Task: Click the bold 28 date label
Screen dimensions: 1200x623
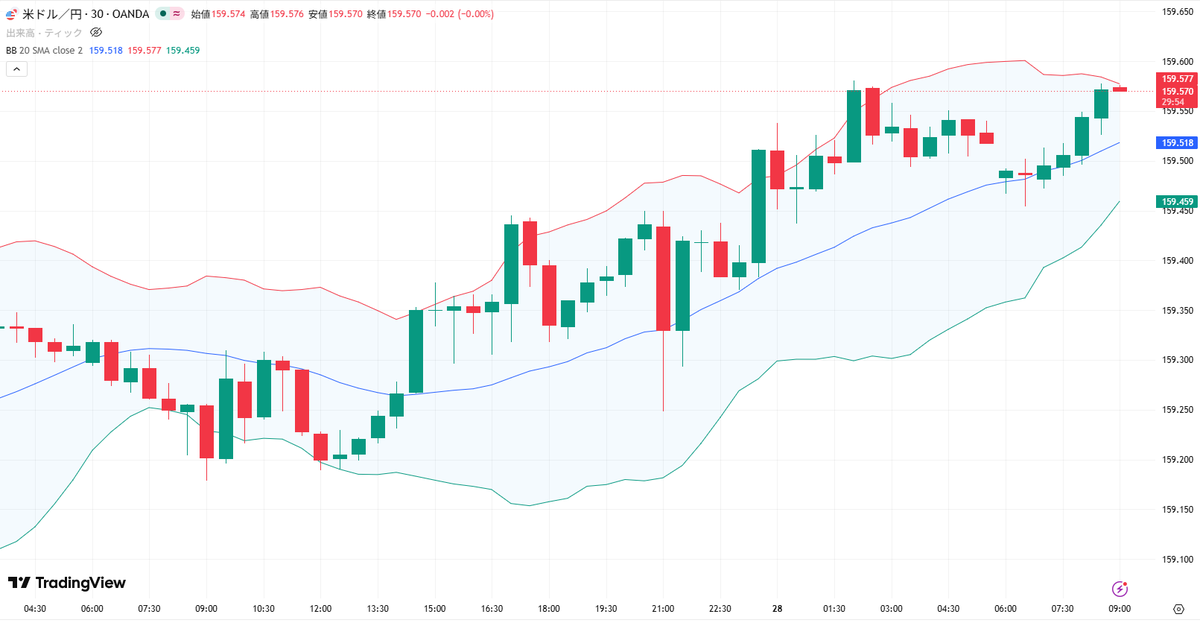Action: [776, 608]
